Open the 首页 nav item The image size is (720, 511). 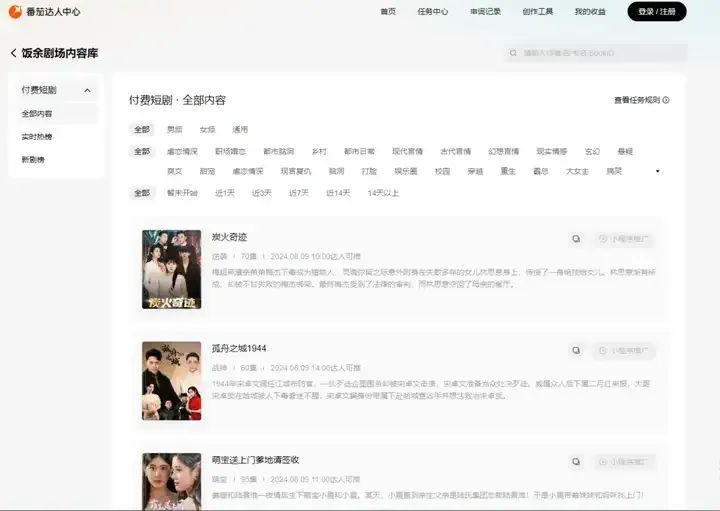coord(388,11)
